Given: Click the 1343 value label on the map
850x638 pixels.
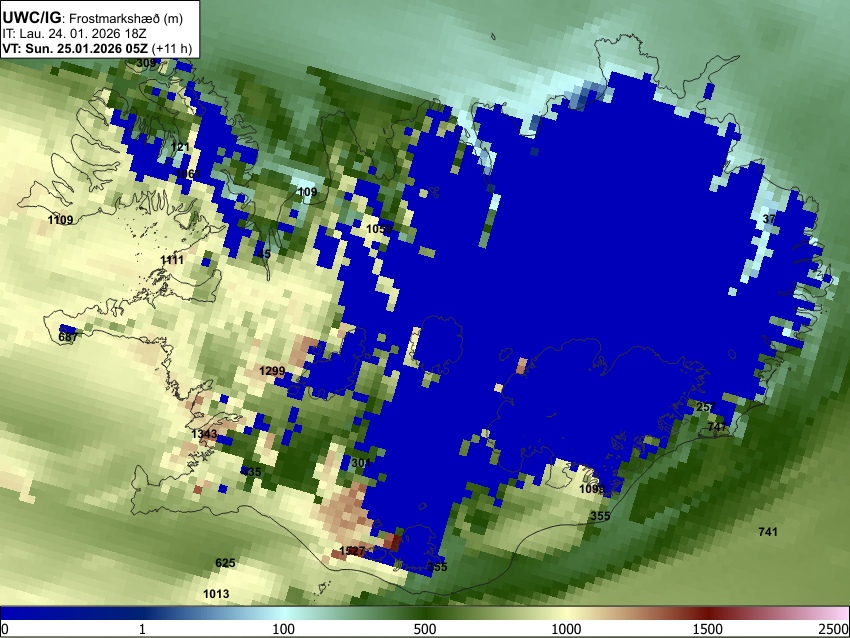Looking at the screenshot, I should tap(204, 434).
